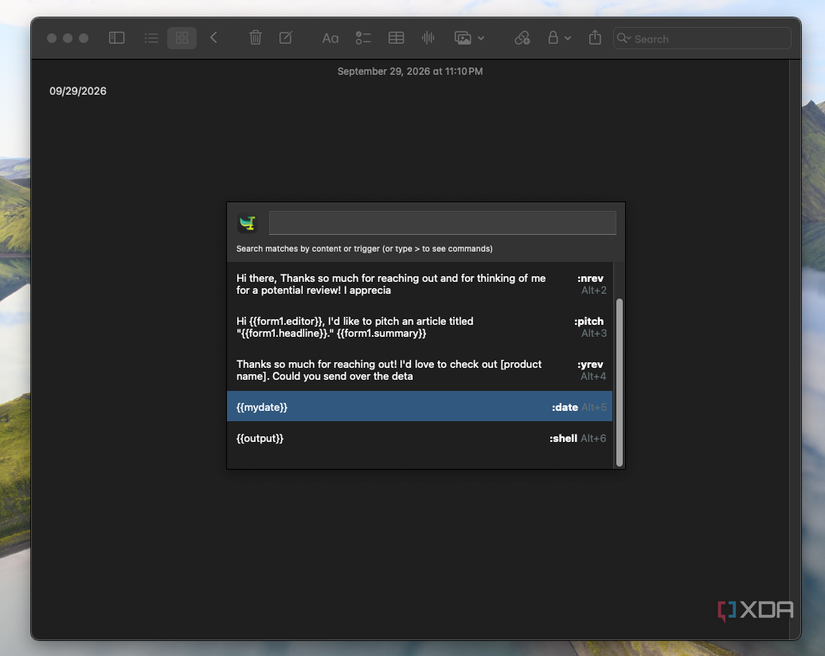Expand the lock options chevron
The width and height of the screenshot is (825, 656).
[x=568, y=38]
